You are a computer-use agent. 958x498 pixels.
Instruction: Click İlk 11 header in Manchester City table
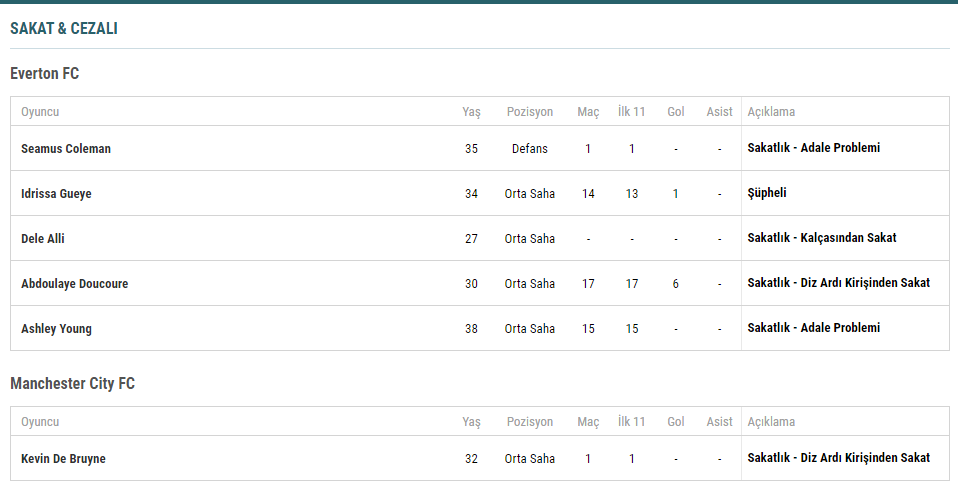pyautogui.click(x=632, y=422)
